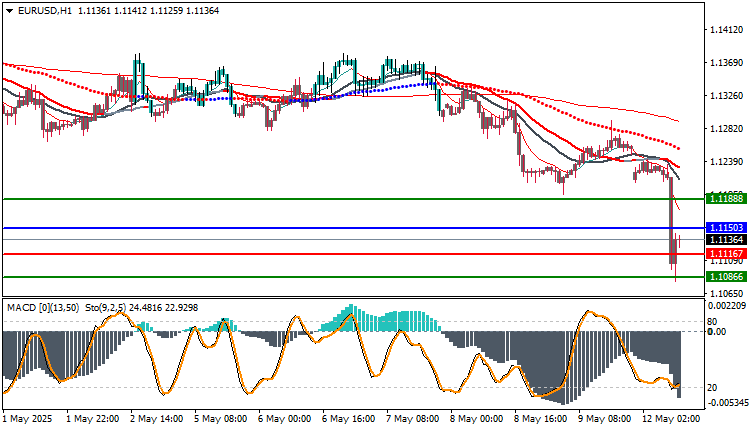Select the red 1.11167 price label
The image size is (750, 430).
(726, 254)
